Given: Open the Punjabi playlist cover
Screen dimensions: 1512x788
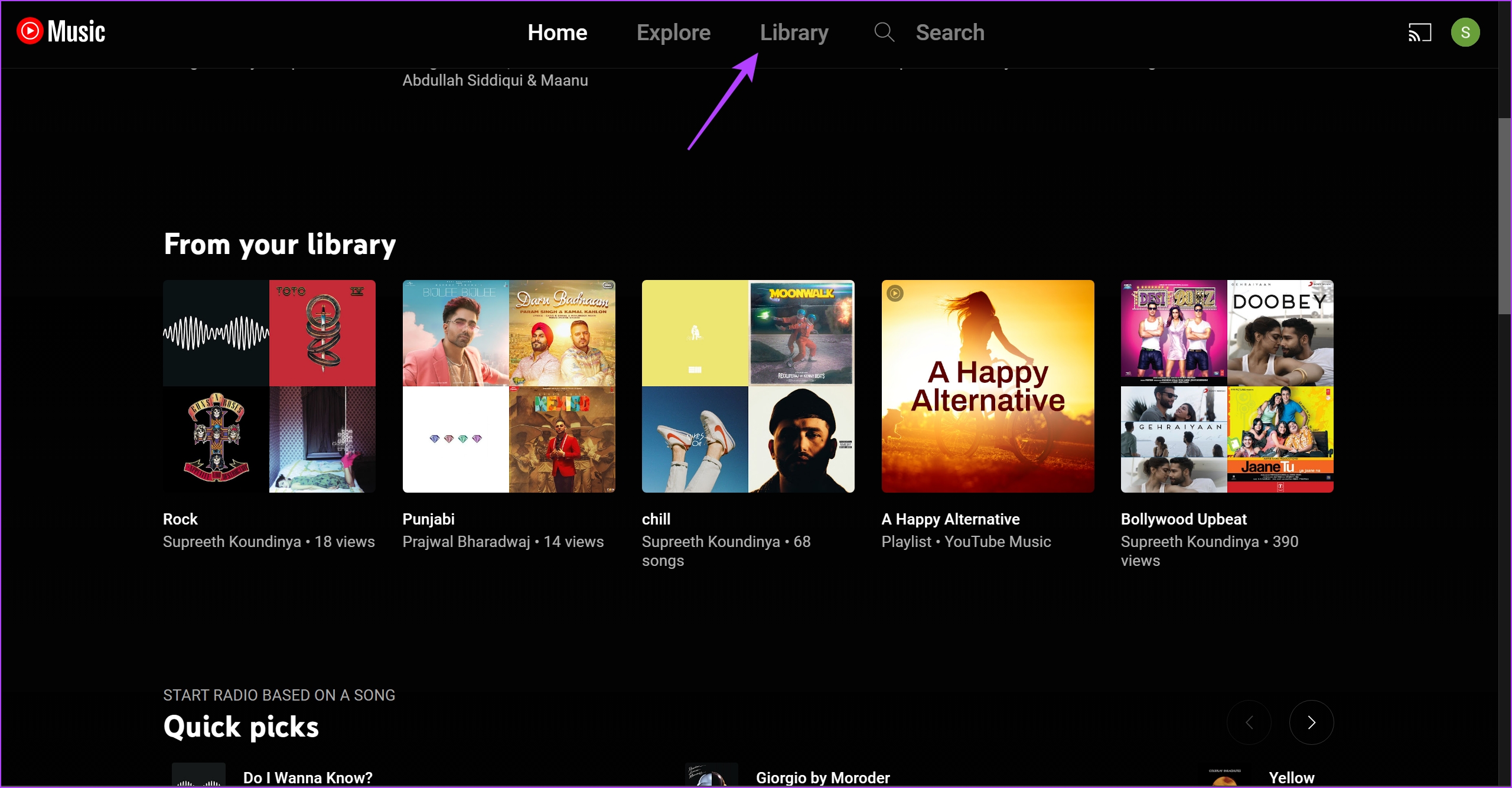Looking at the screenshot, I should click(x=509, y=386).
